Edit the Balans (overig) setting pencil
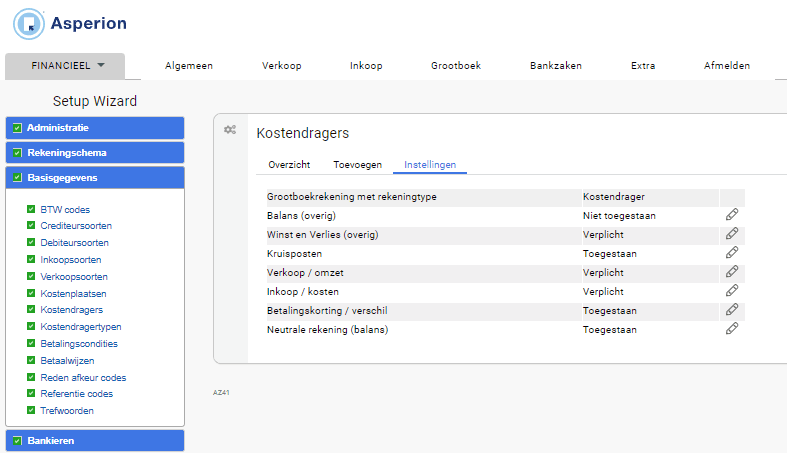This screenshot has height=453, width=787. click(732, 215)
